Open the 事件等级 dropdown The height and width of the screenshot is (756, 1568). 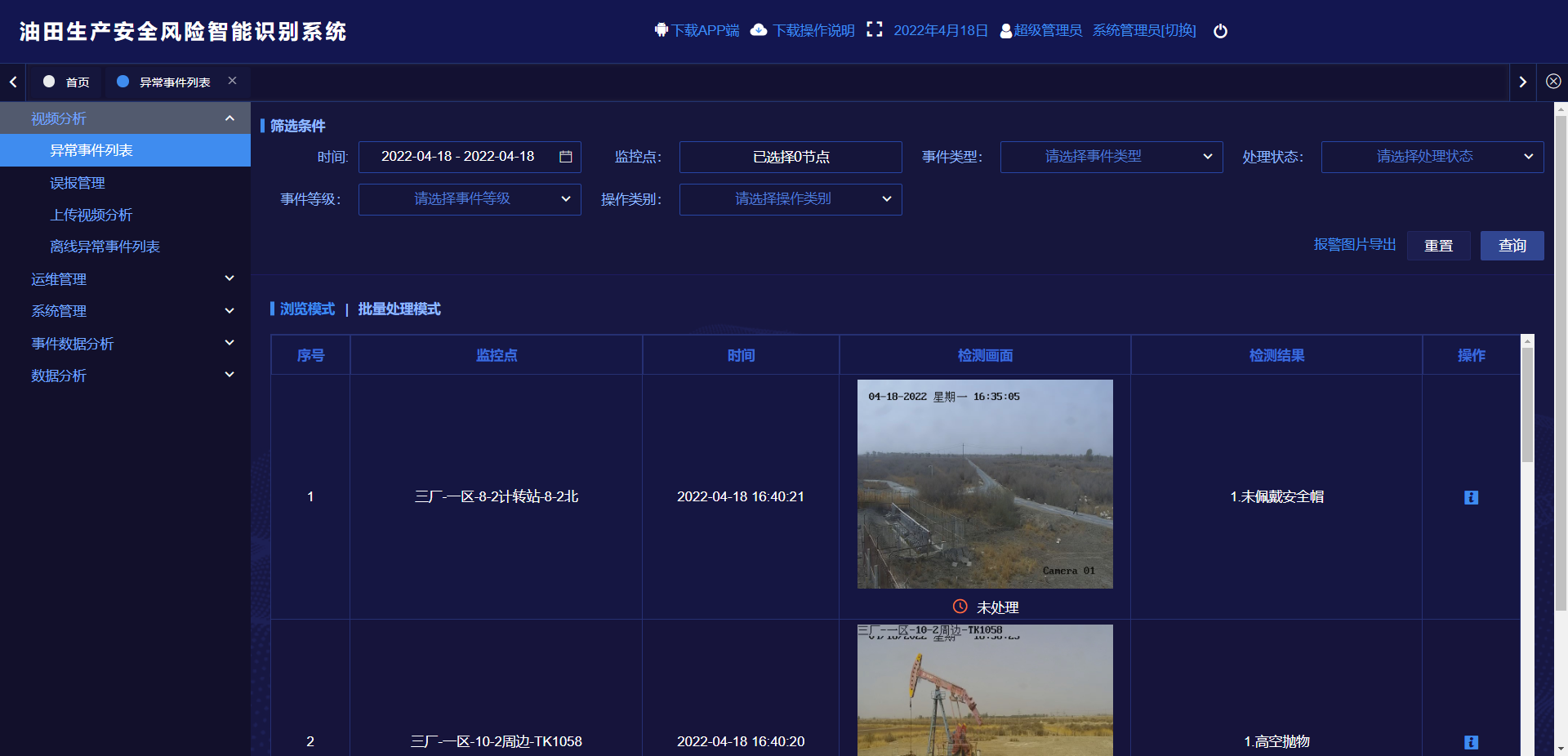pyautogui.click(x=470, y=199)
